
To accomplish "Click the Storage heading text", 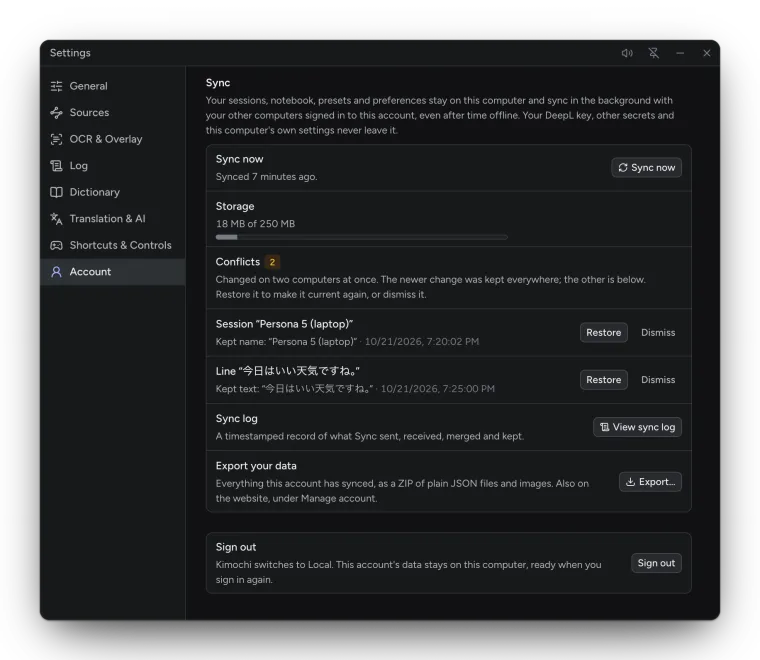I will pos(235,206).
